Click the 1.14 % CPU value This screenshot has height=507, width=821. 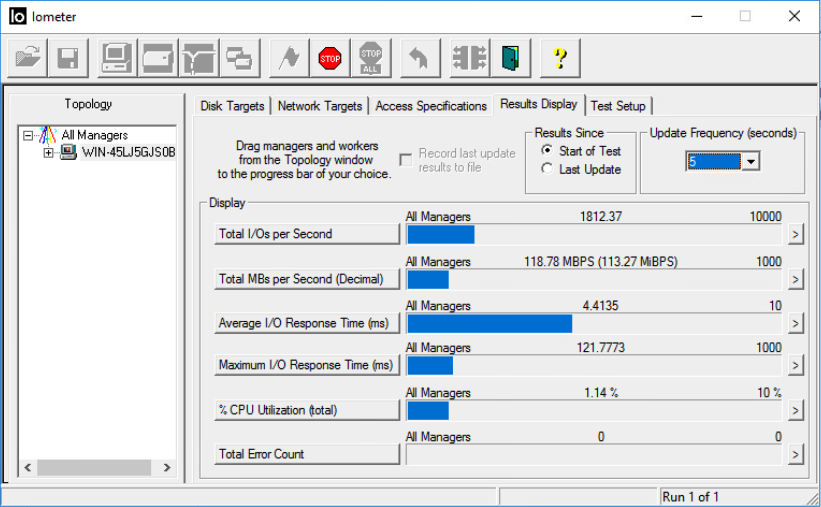601,392
